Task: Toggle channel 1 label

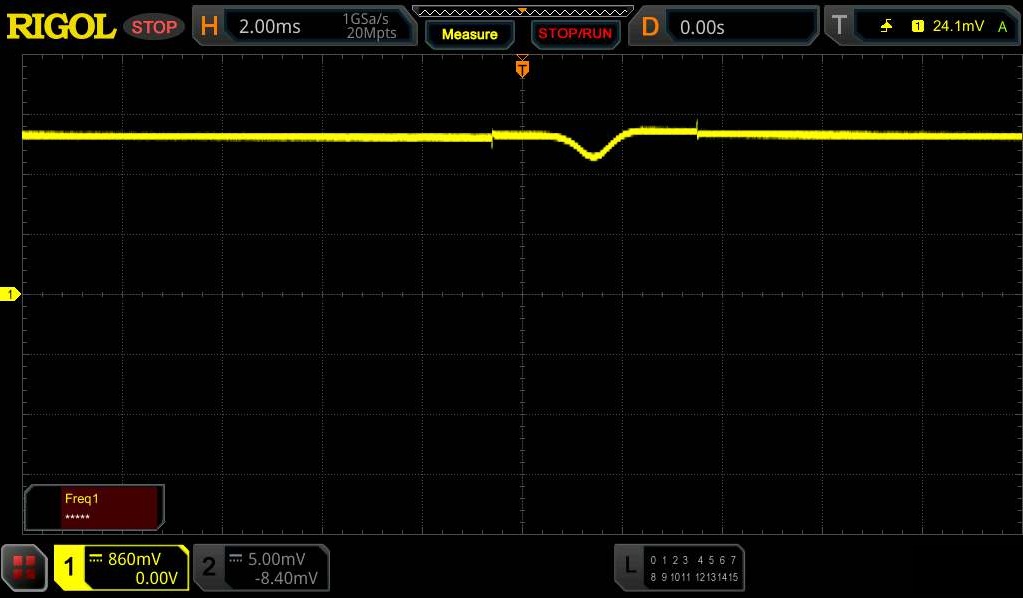Action: 70,567
